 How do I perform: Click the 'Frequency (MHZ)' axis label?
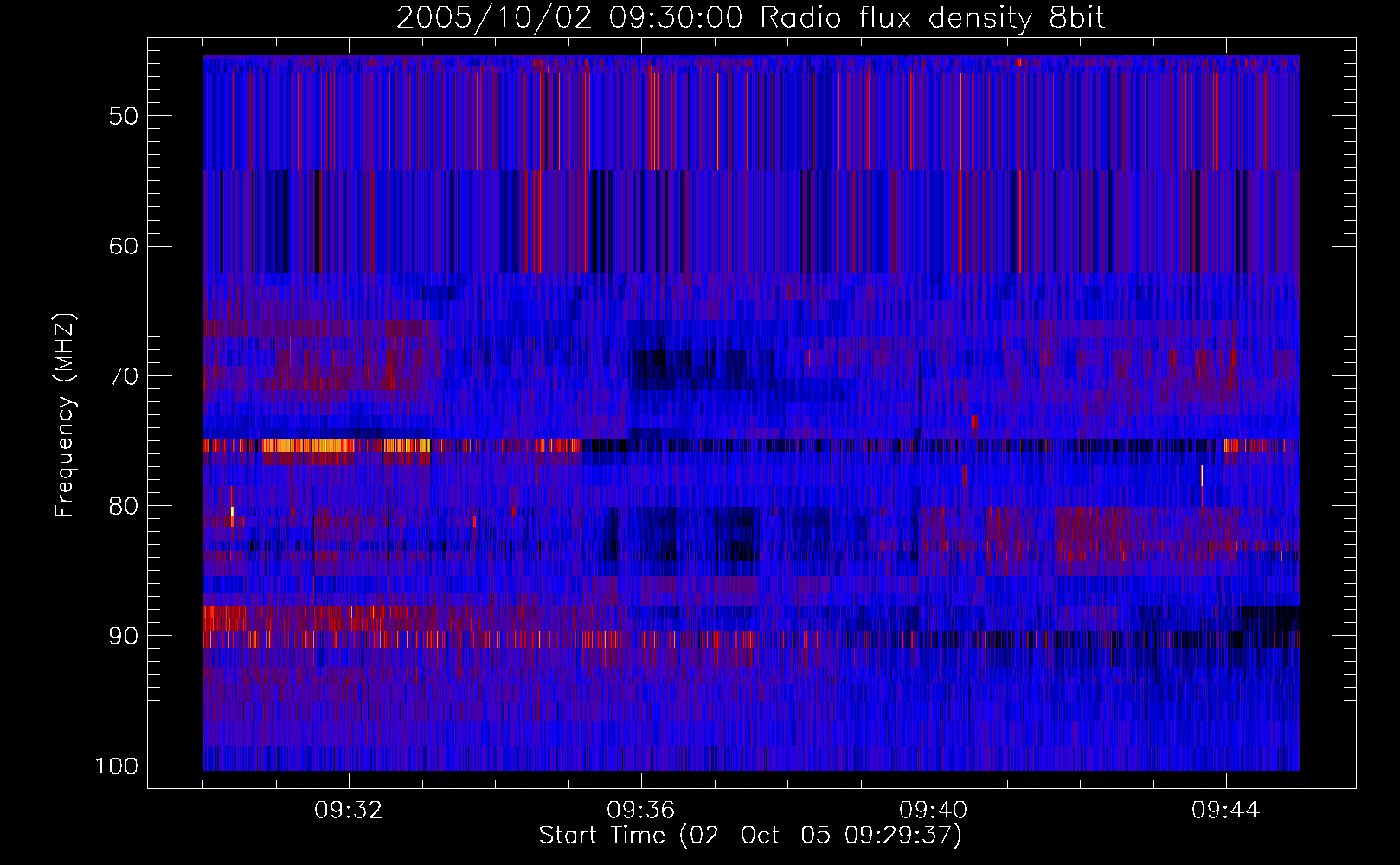coord(65,415)
